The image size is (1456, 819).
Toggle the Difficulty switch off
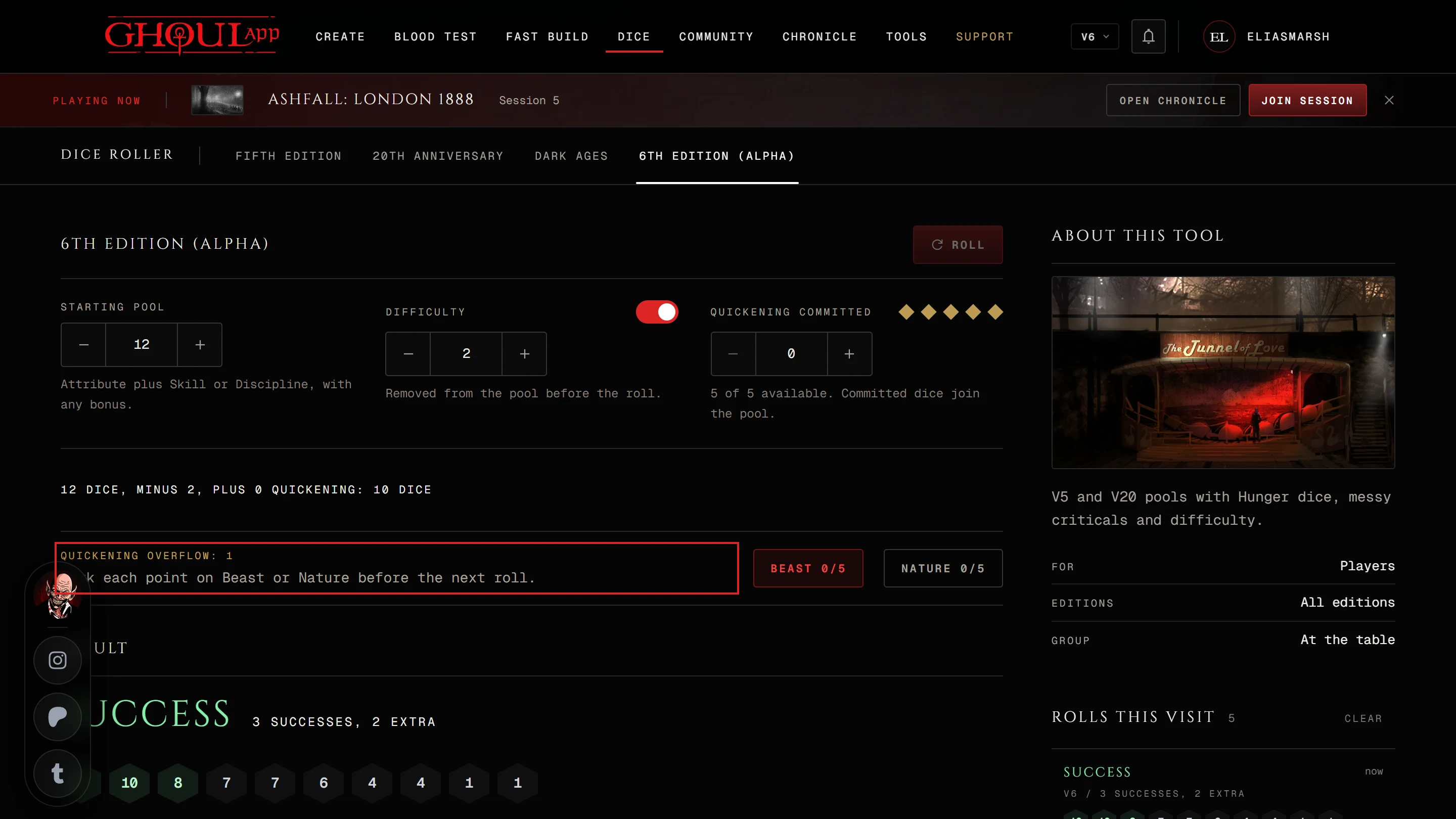[x=657, y=312]
